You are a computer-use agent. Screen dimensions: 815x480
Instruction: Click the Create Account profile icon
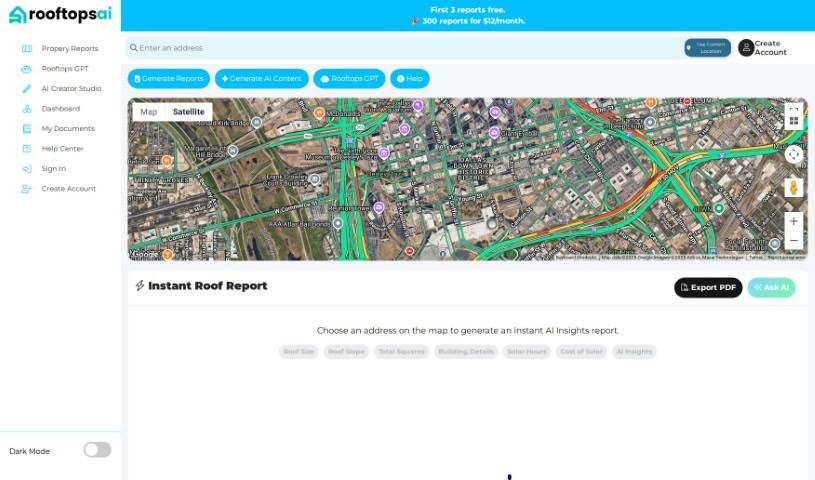[x=746, y=48]
